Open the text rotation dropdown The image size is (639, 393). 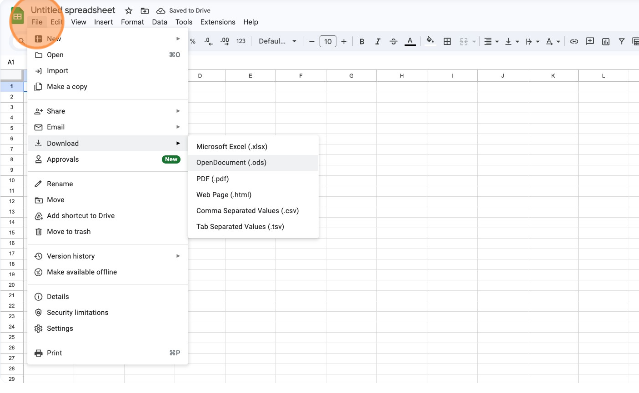click(553, 42)
